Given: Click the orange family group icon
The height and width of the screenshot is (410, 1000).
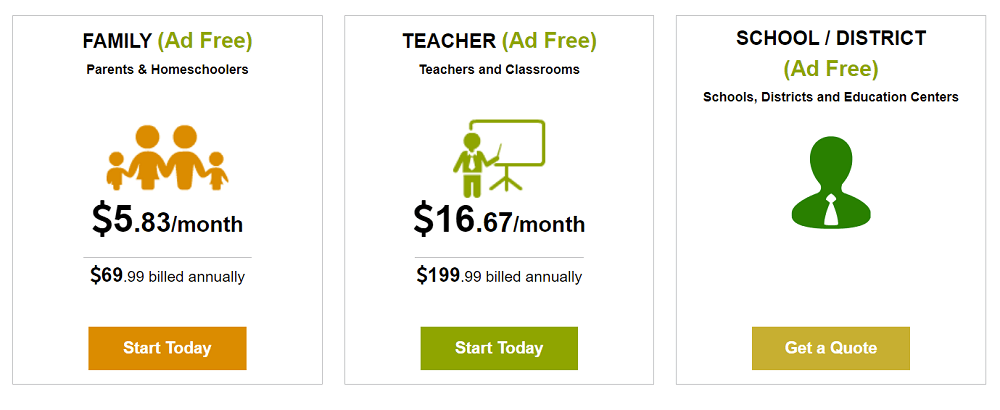Looking at the screenshot, I should [167, 158].
